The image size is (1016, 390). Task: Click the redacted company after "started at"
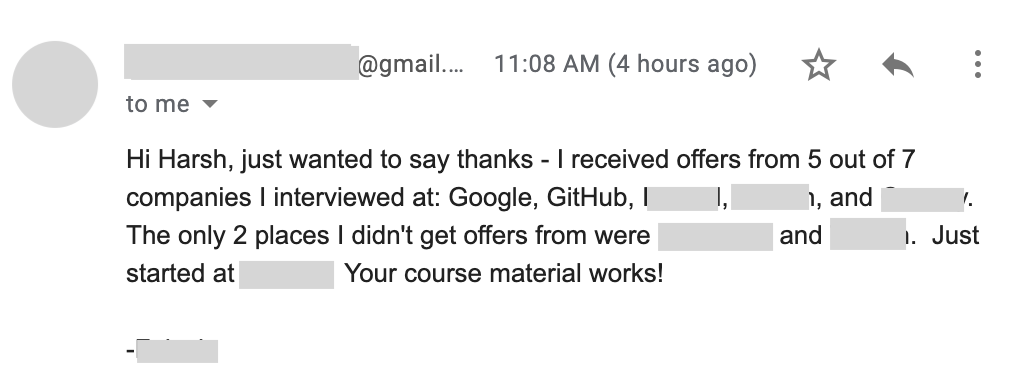[x=286, y=274]
